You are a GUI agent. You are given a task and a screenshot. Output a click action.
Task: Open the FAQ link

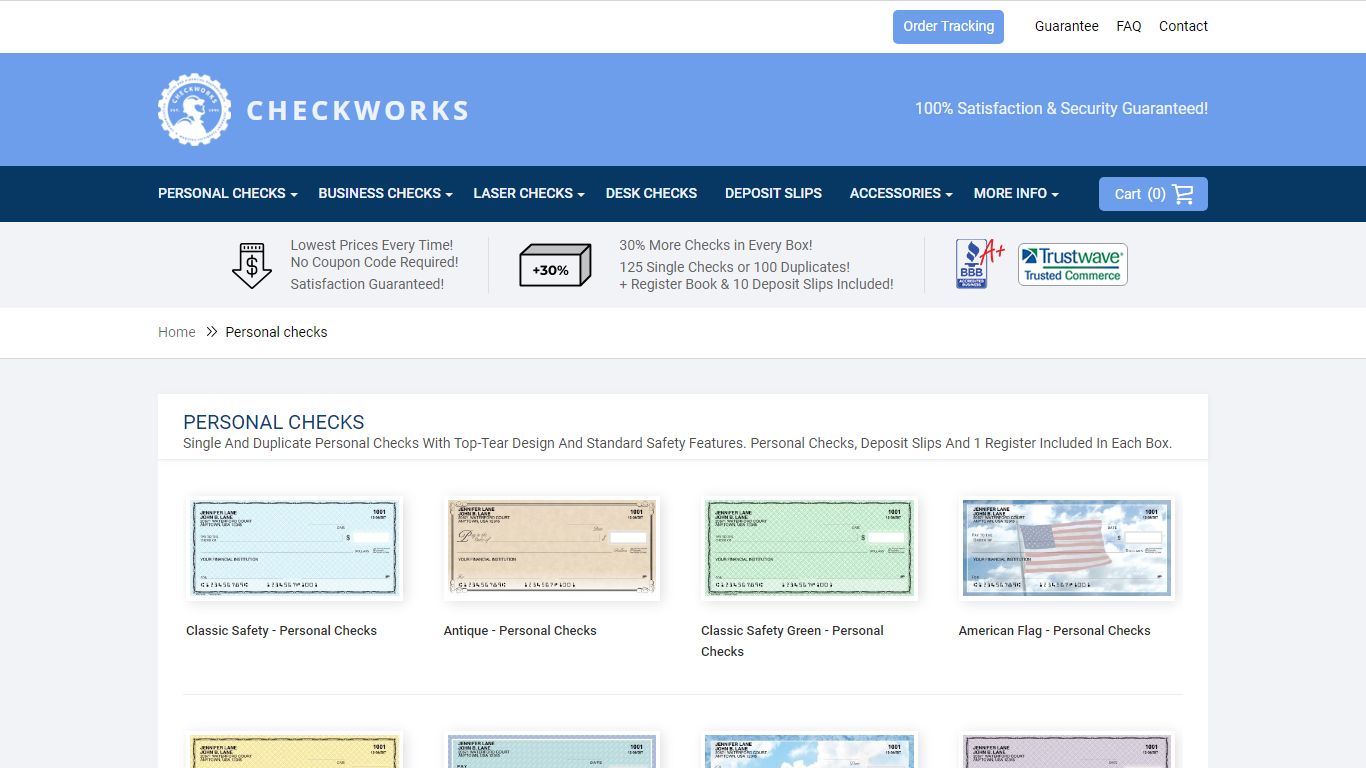click(1129, 27)
